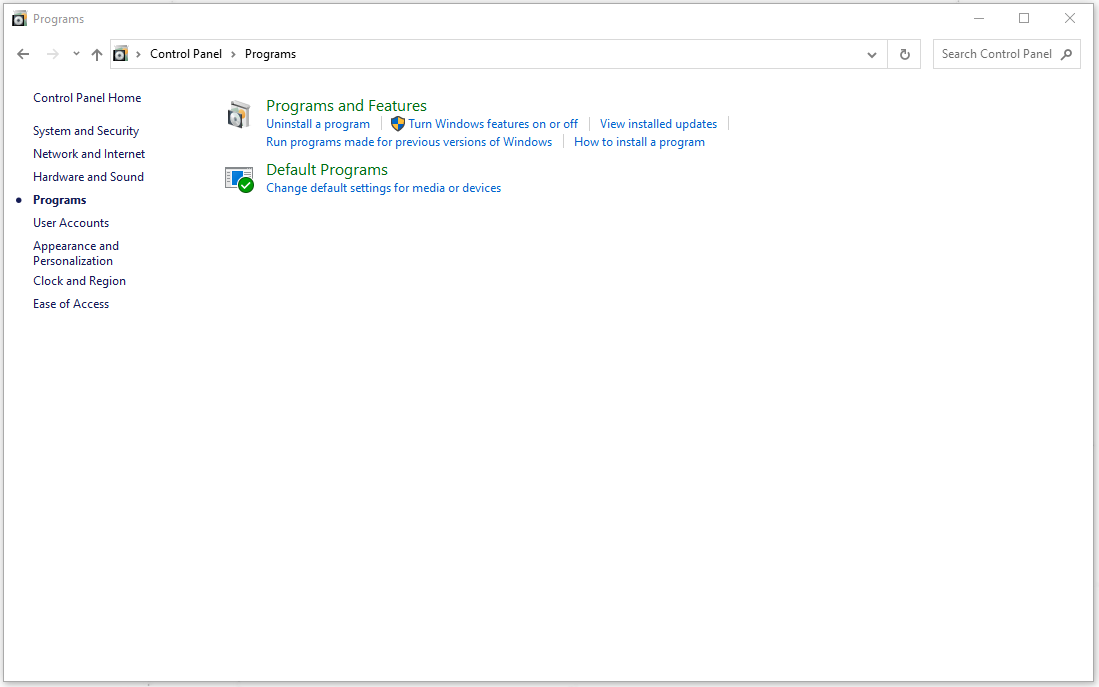Focus the Search Control Panel box
The height and width of the screenshot is (687, 1099).
(1006, 54)
